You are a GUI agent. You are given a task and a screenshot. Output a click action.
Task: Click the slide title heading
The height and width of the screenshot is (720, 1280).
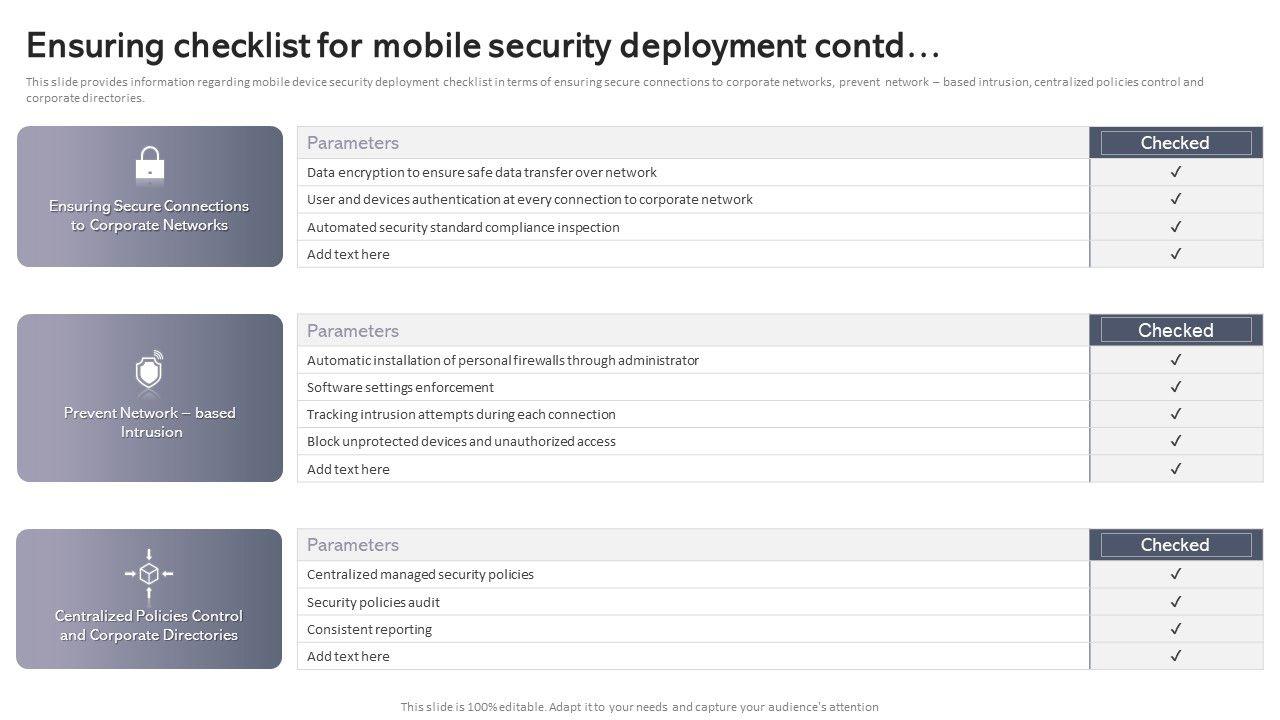(x=483, y=46)
